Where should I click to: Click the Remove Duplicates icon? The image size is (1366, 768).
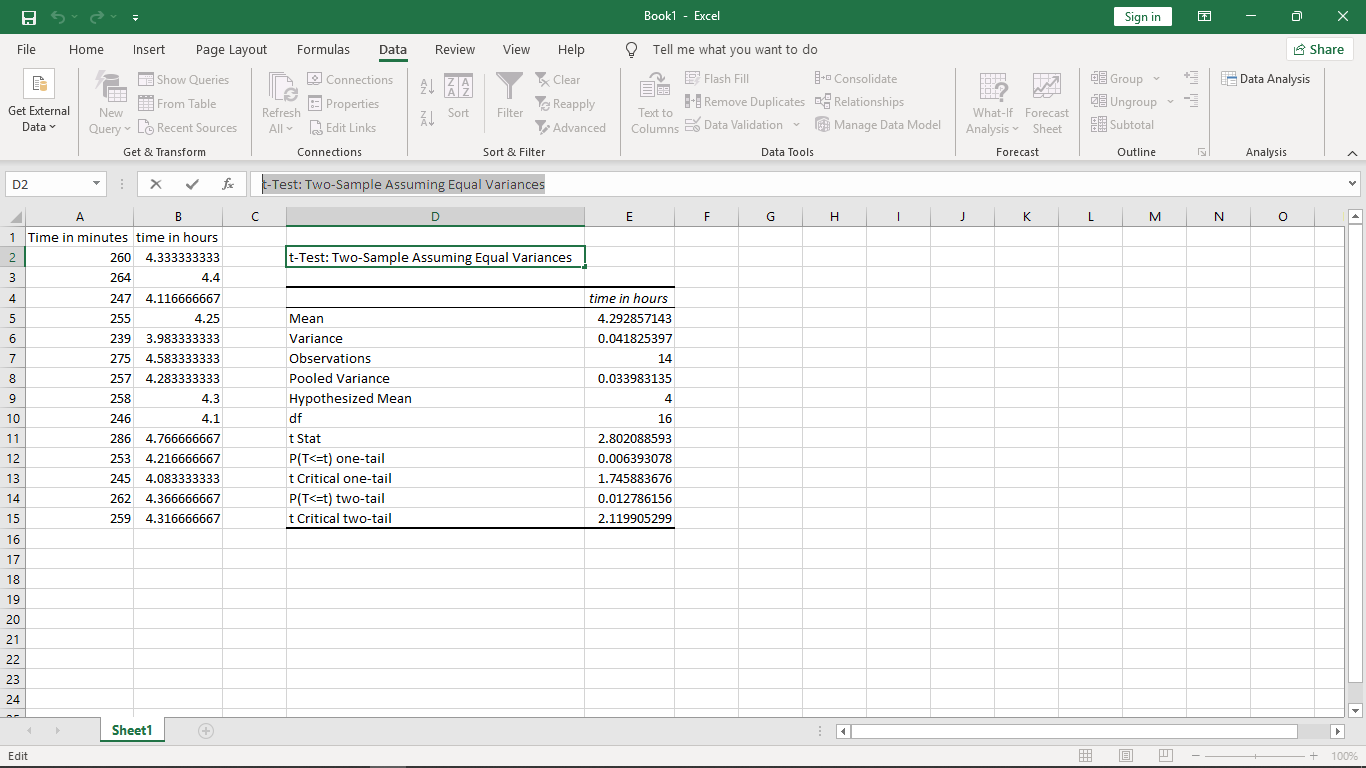692,102
